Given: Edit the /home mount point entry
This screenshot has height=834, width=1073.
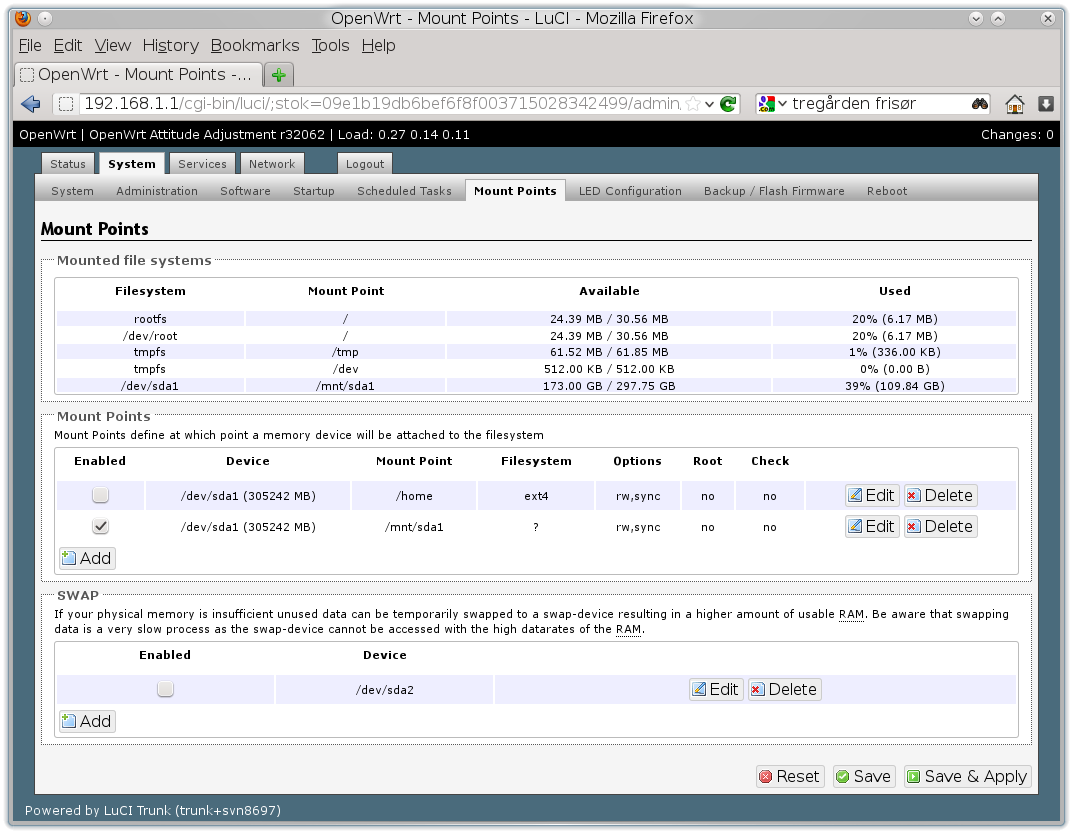Looking at the screenshot, I should coord(872,495).
